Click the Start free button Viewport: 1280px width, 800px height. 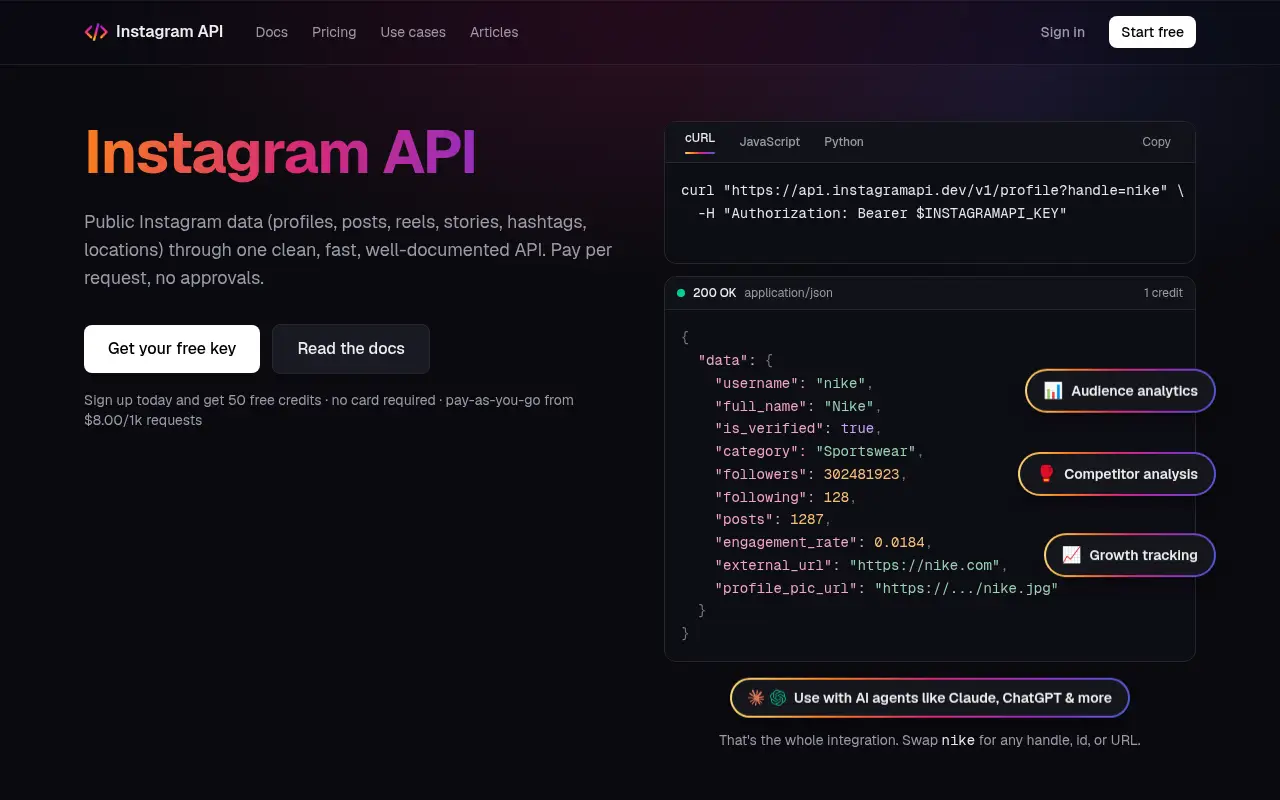point(1152,32)
